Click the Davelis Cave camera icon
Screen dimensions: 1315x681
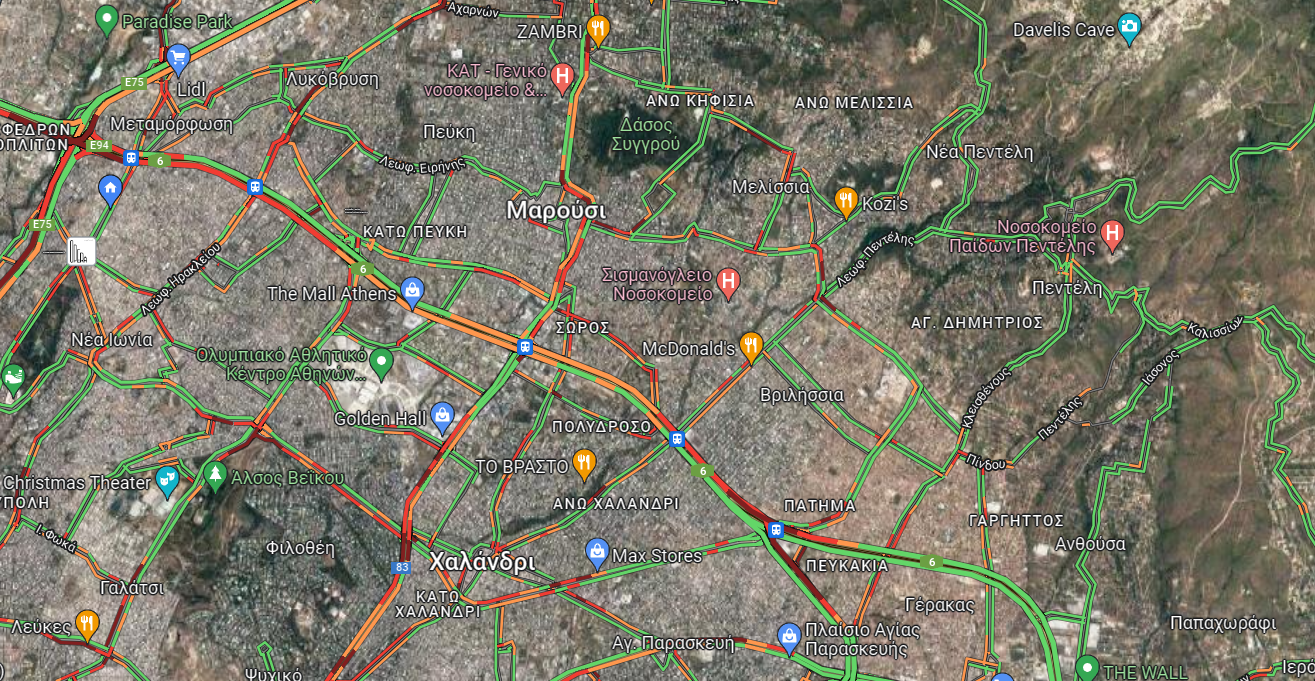coord(1130,25)
